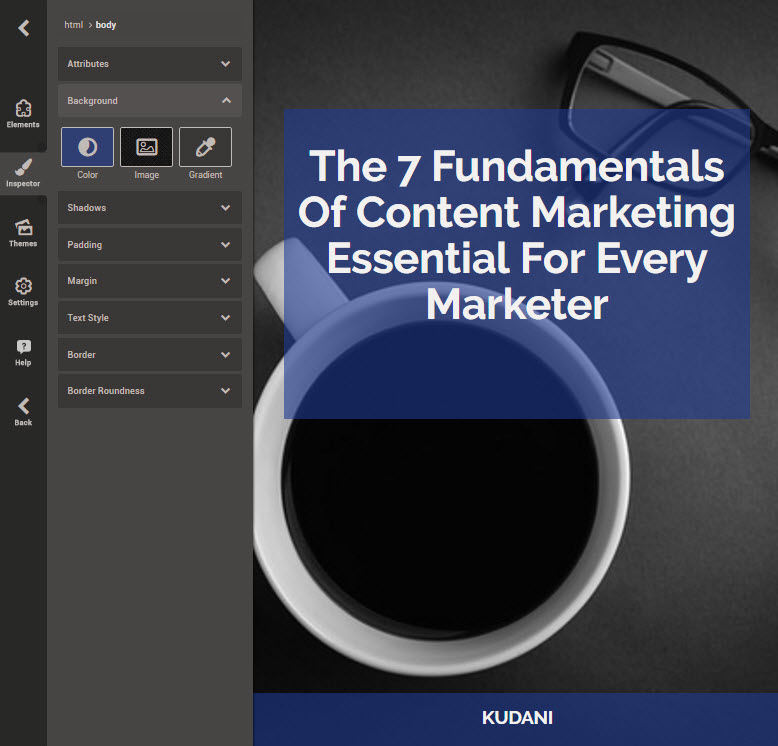Expand the Padding section
This screenshot has width=778, height=746.
click(150, 245)
